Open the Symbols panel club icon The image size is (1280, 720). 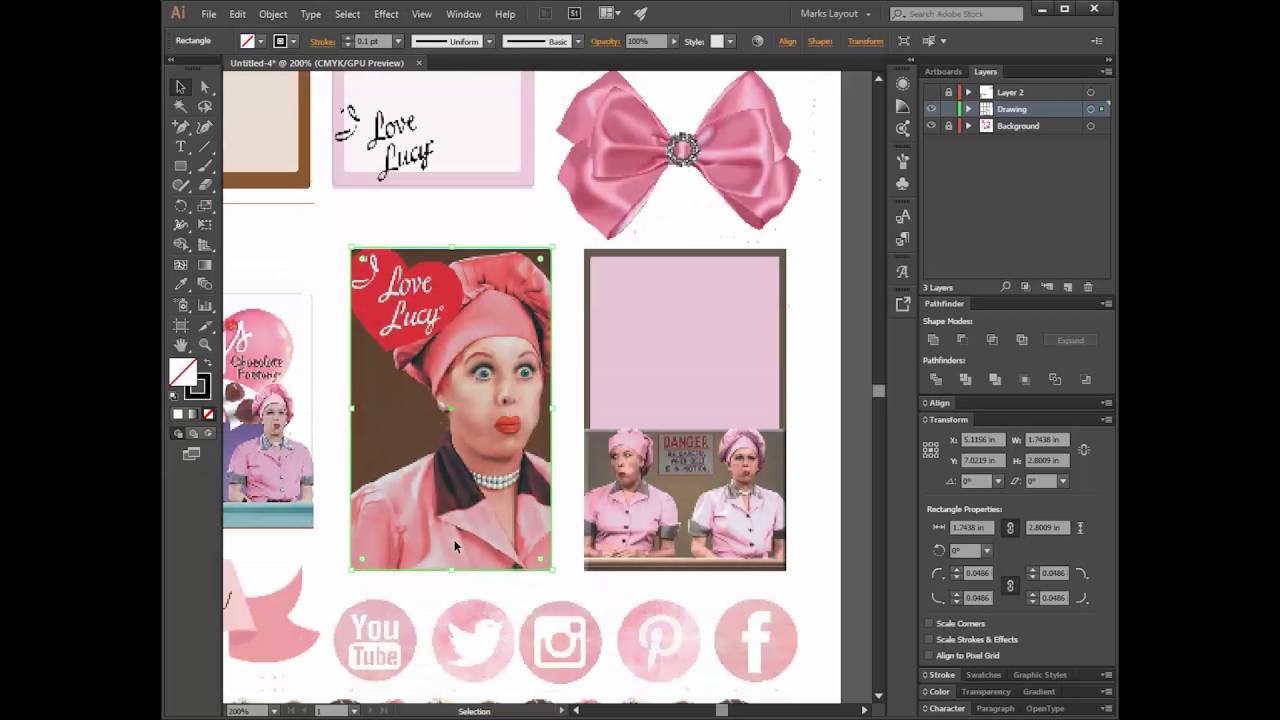(903, 184)
